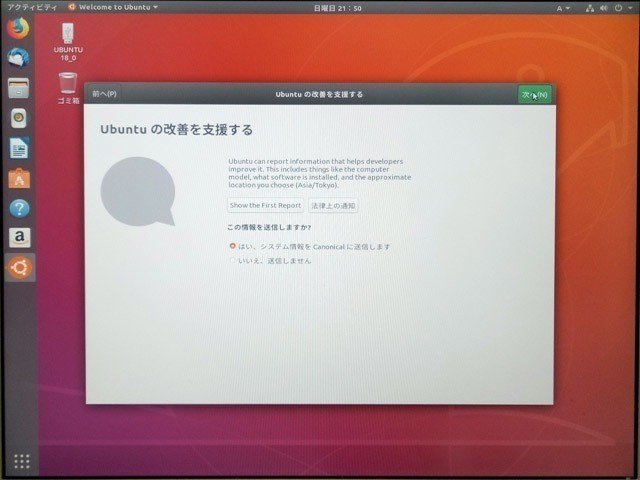Image resolution: width=640 pixels, height=480 pixels.
Task: Open Rhythmbox music player in dock
Action: point(18,118)
